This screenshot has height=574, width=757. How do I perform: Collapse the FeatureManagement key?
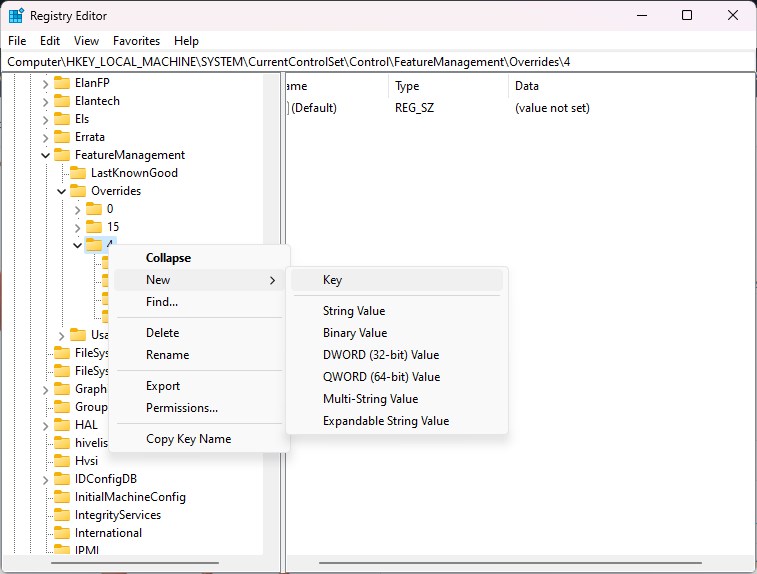point(45,155)
